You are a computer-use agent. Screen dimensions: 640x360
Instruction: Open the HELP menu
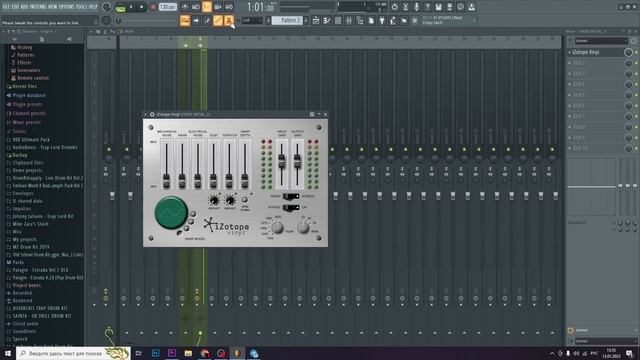93,7
